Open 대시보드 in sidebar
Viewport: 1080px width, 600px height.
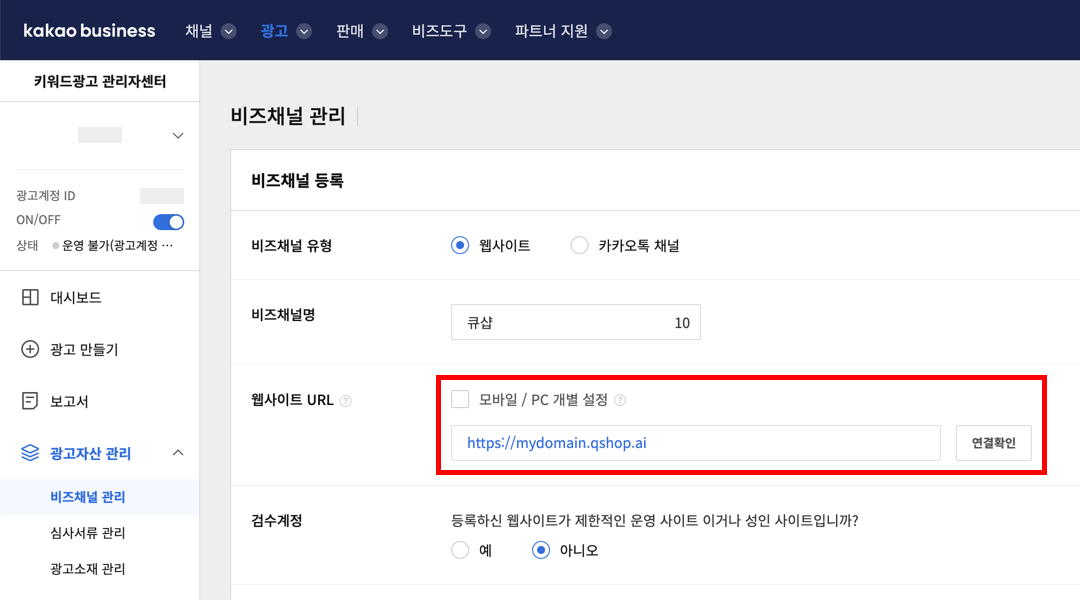pyautogui.click(x=76, y=298)
